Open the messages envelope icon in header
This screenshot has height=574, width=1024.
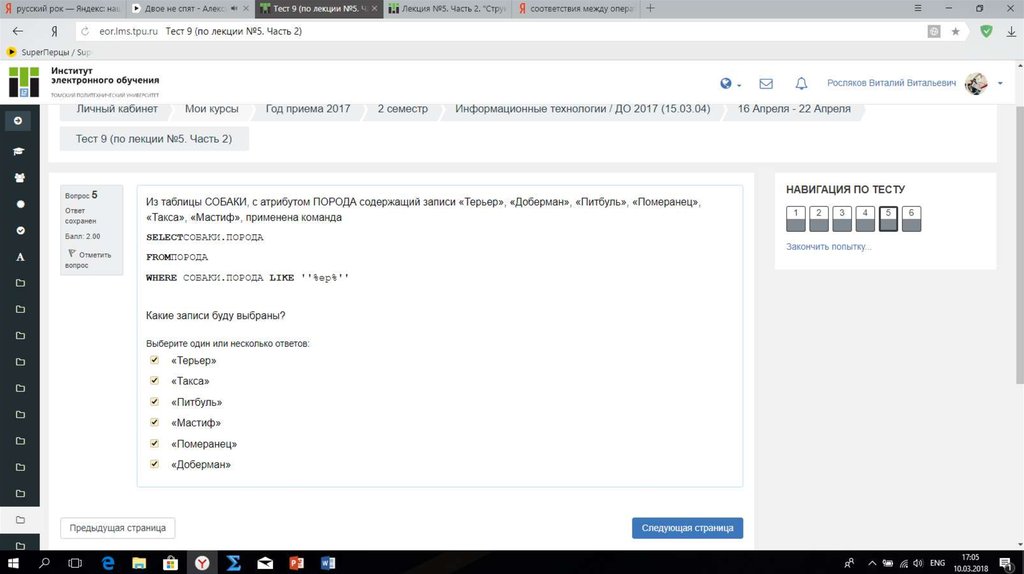[x=766, y=84]
